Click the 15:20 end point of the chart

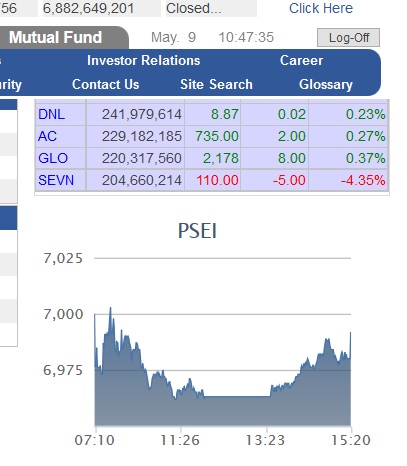tap(351, 440)
